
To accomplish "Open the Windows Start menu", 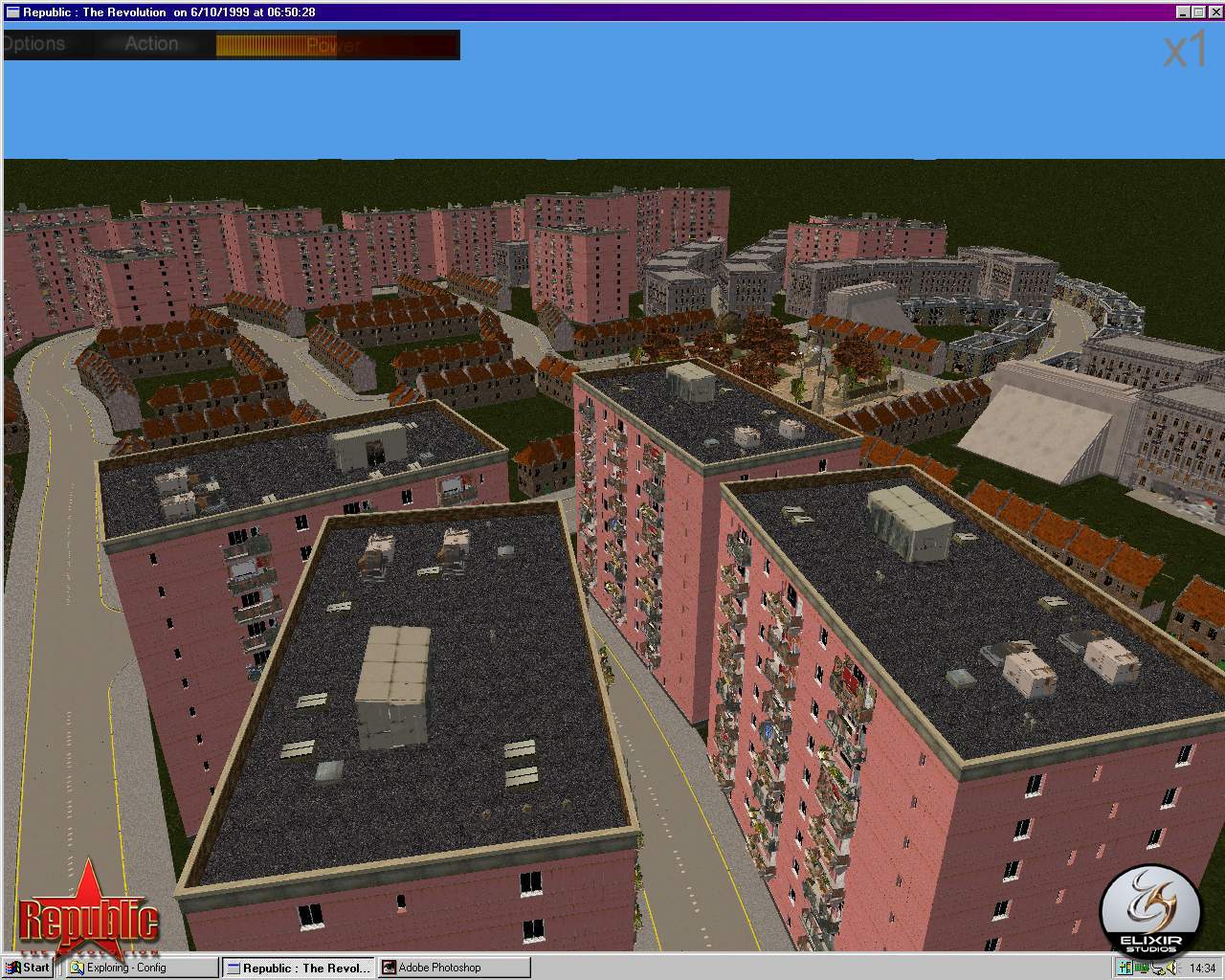I will [x=28, y=968].
